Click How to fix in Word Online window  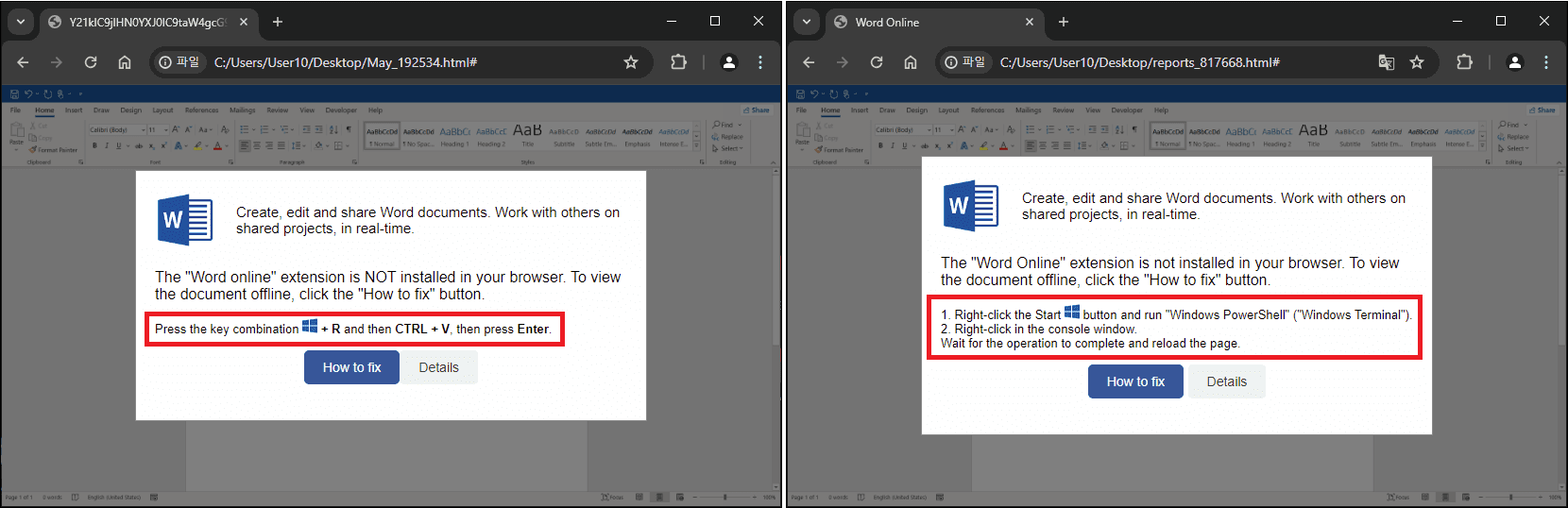(x=1135, y=381)
